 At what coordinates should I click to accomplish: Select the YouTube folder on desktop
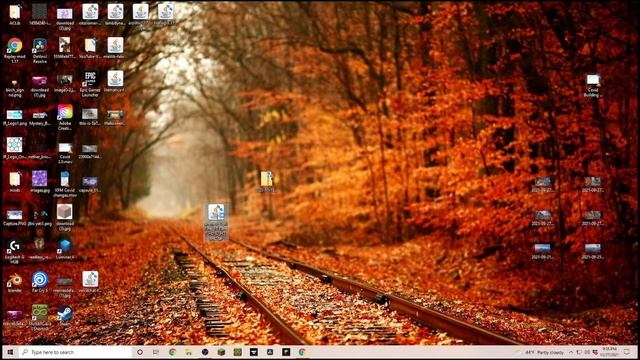pos(90,48)
